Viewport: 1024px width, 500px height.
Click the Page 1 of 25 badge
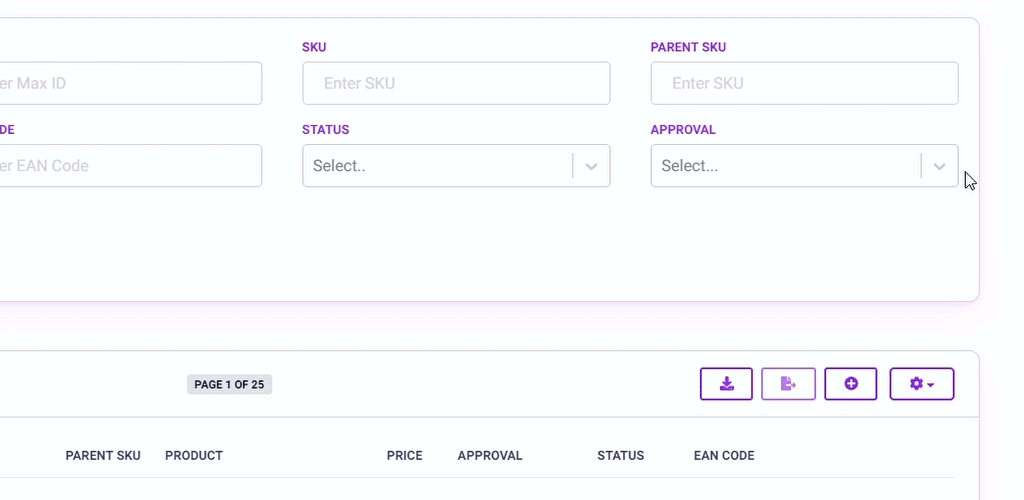(x=229, y=384)
